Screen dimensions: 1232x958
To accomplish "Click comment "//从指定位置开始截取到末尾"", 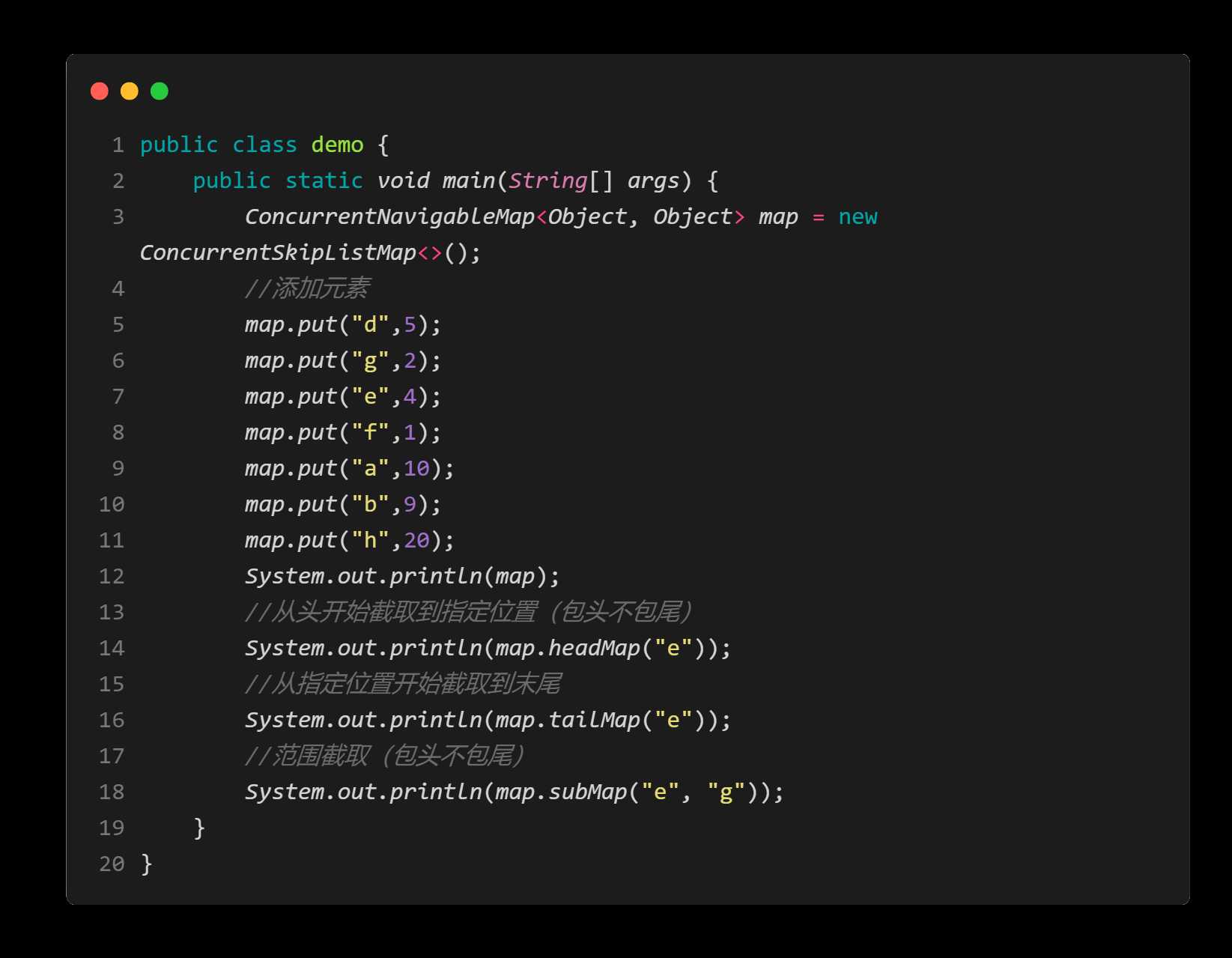I will tap(403, 684).
